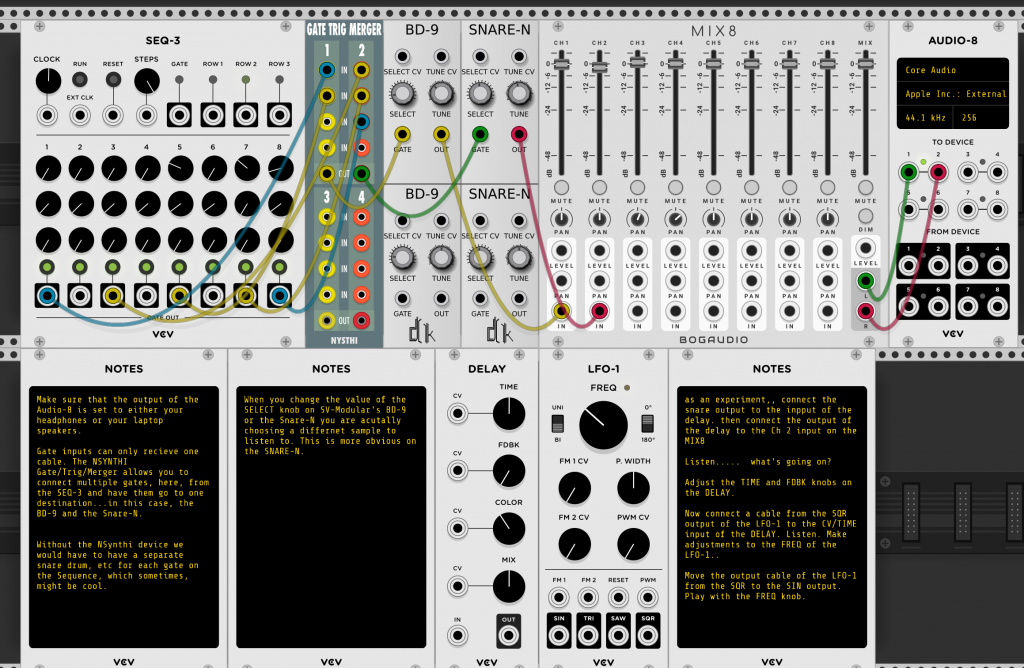
Task: Click the GATE jack on bottom BD-9
Action: 402,299
